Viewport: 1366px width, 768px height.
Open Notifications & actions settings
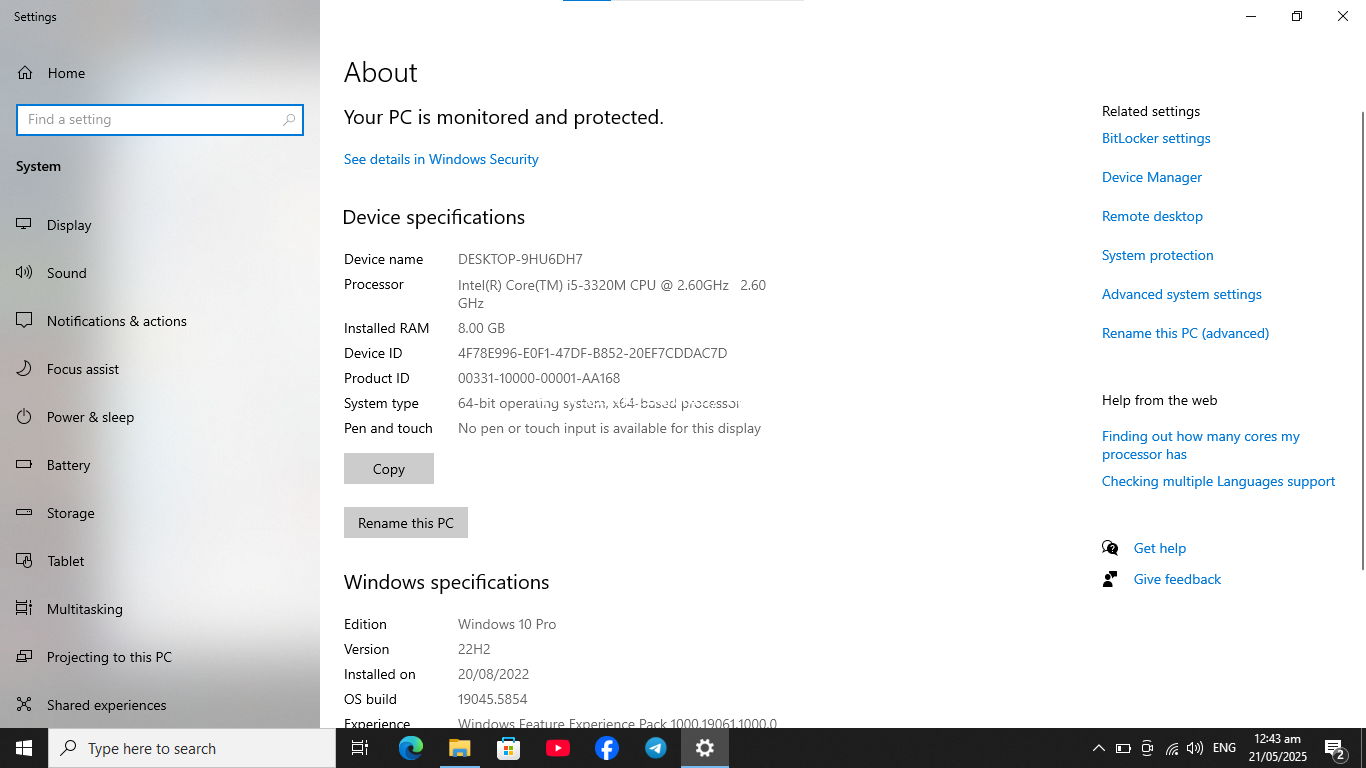pyautogui.click(x=160, y=321)
